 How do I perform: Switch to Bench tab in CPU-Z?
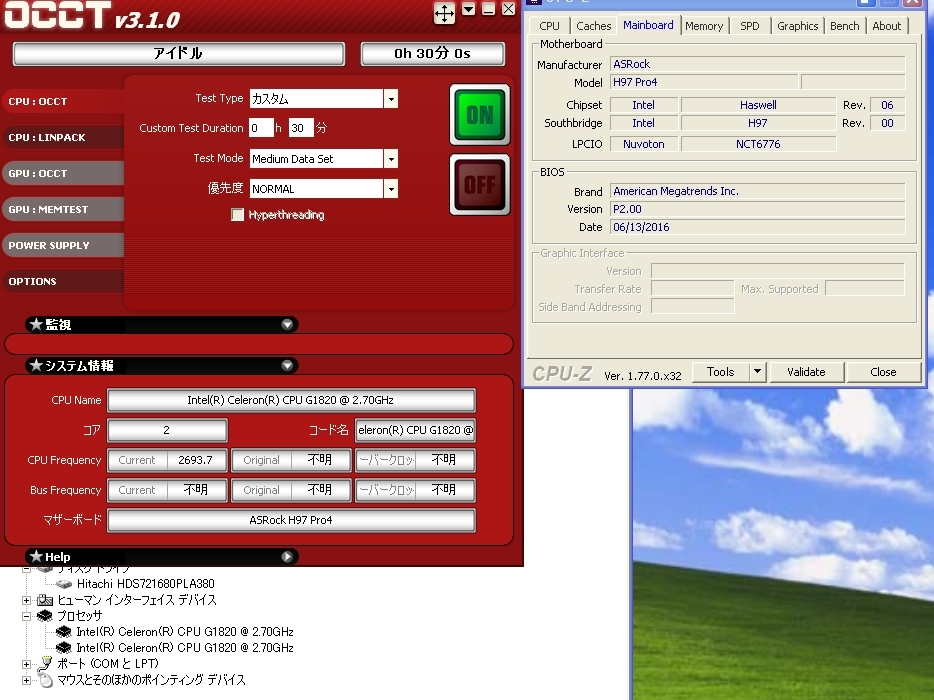(845, 26)
